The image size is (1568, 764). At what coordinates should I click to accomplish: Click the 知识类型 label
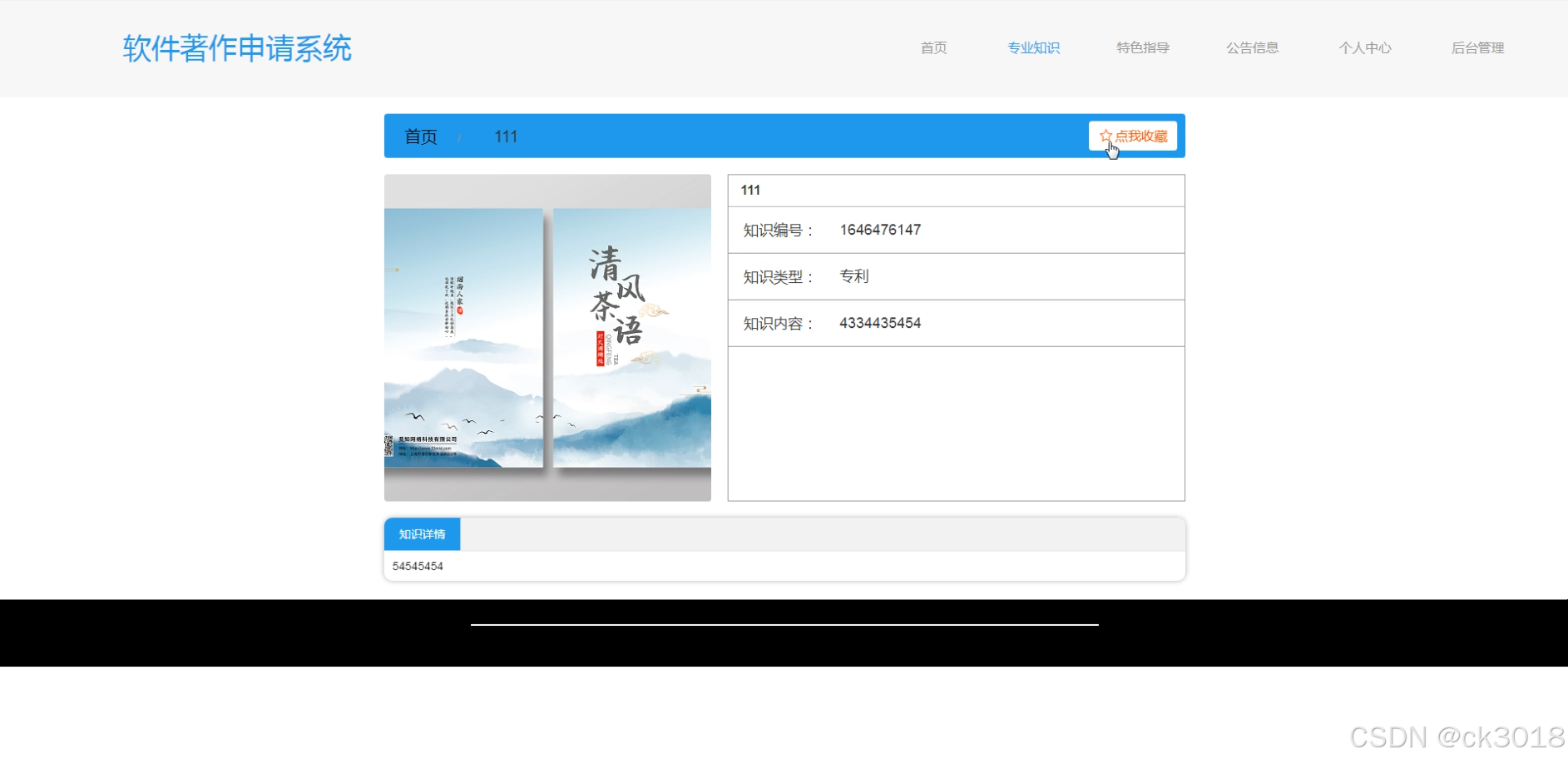pyautogui.click(x=779, y=277)
